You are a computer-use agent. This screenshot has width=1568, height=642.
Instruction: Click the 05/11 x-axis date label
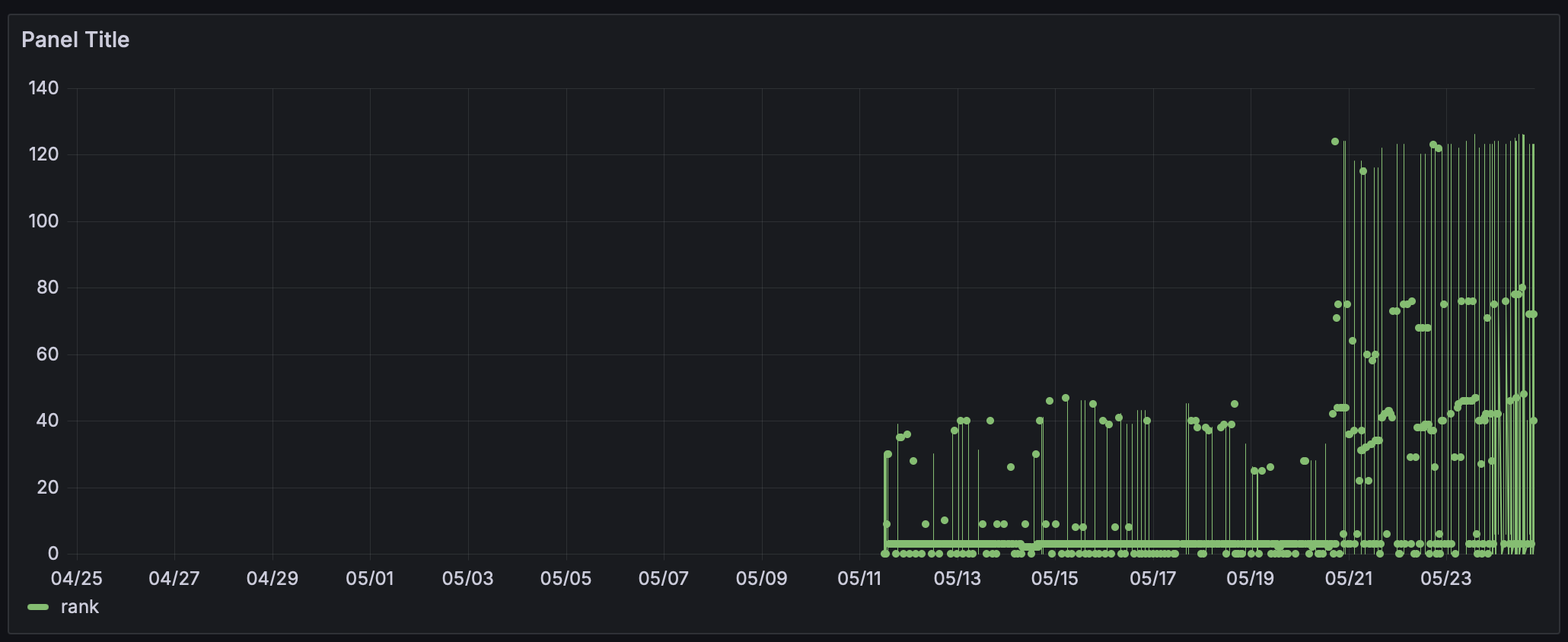859,579
